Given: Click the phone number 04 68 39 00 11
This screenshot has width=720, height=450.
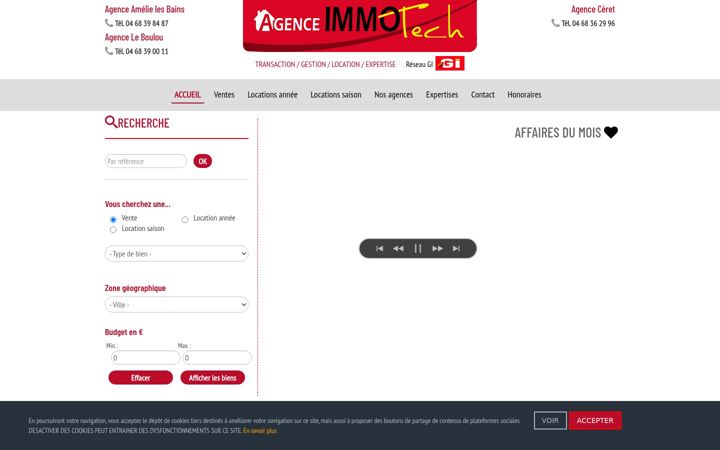Looking at the screenshot, I should [x=147, y=51].
